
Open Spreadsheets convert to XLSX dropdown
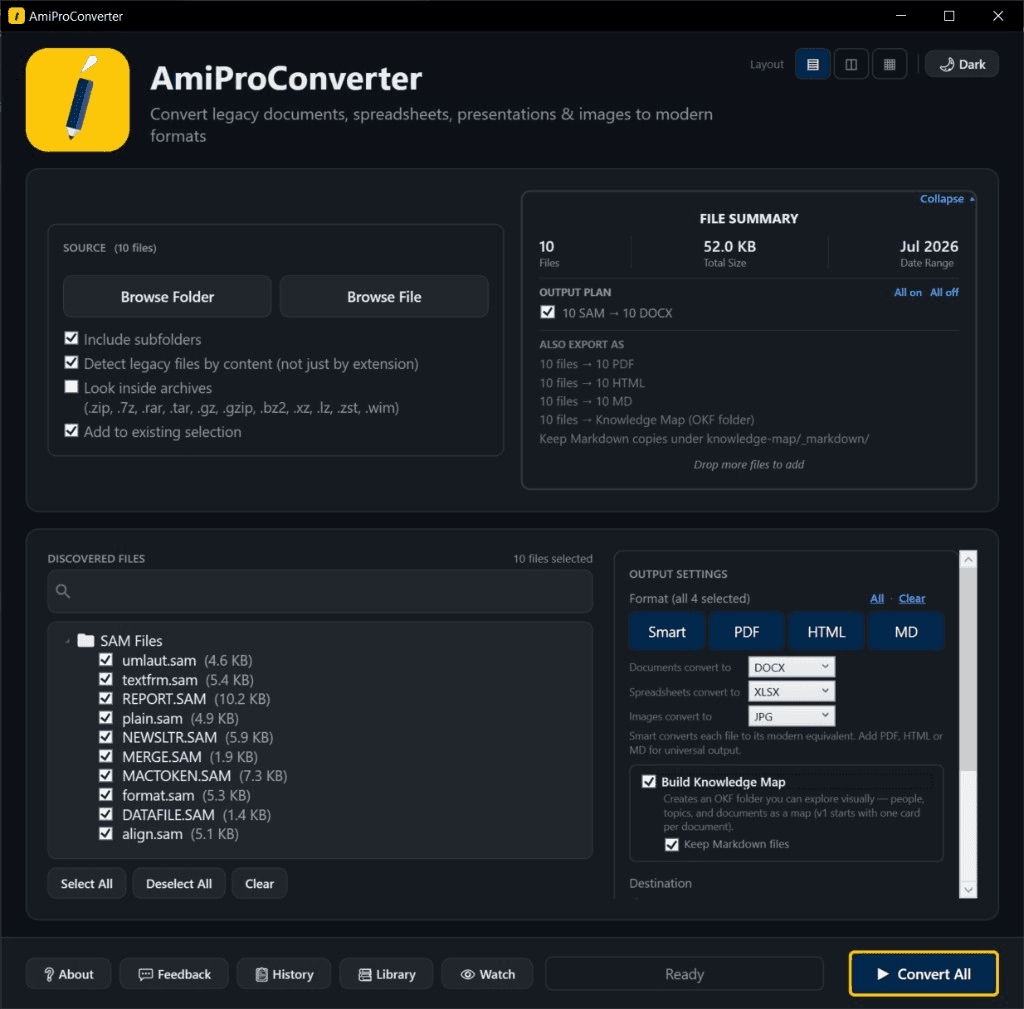click(x=791, y=692)
